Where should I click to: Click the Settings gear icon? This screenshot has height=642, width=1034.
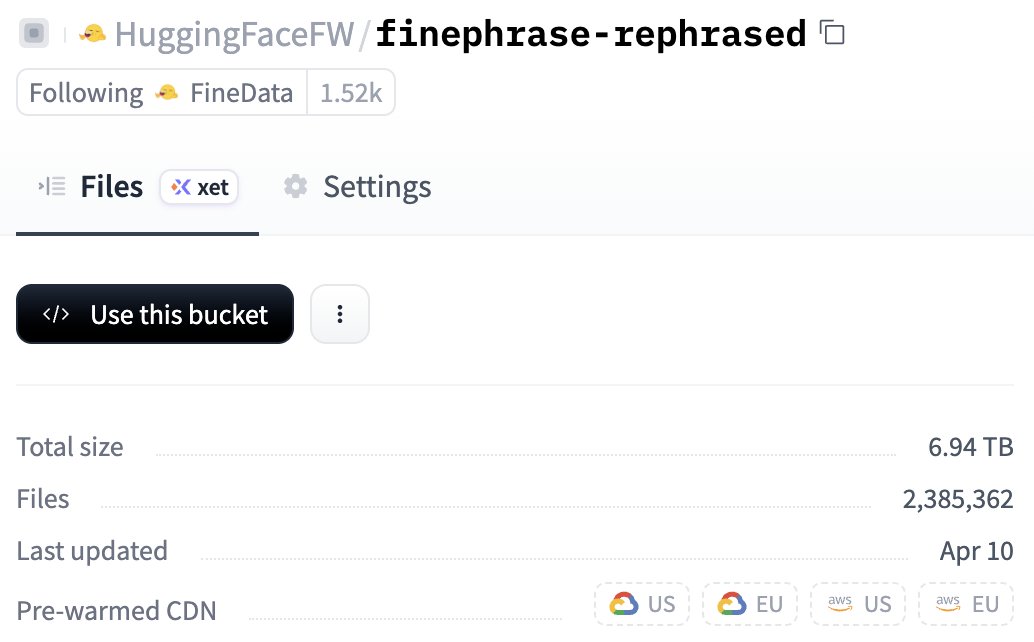[x=295, y=187]
